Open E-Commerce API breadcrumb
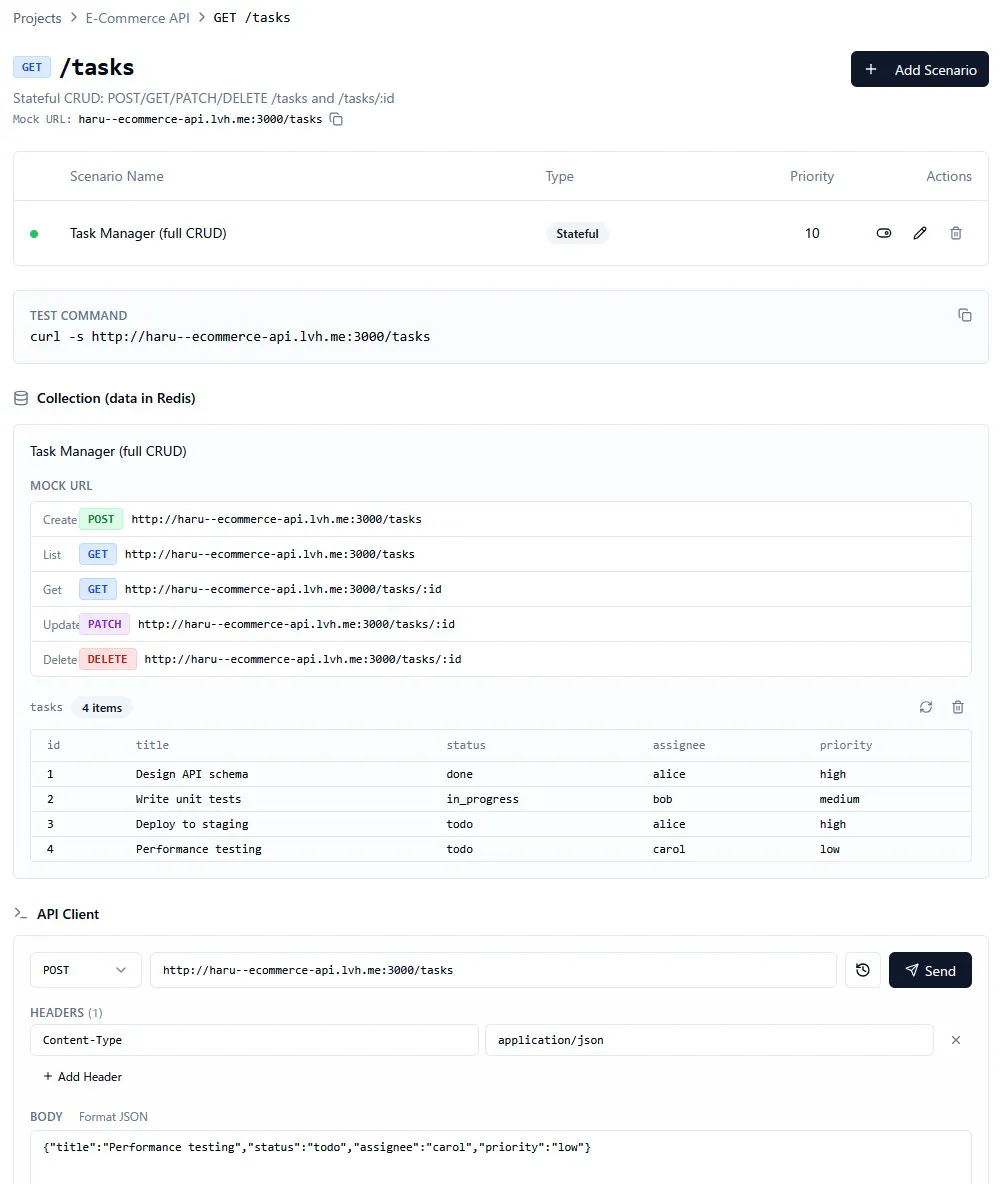The width and height of the screenshot is (1001, 1184). [x=137, y=18]
